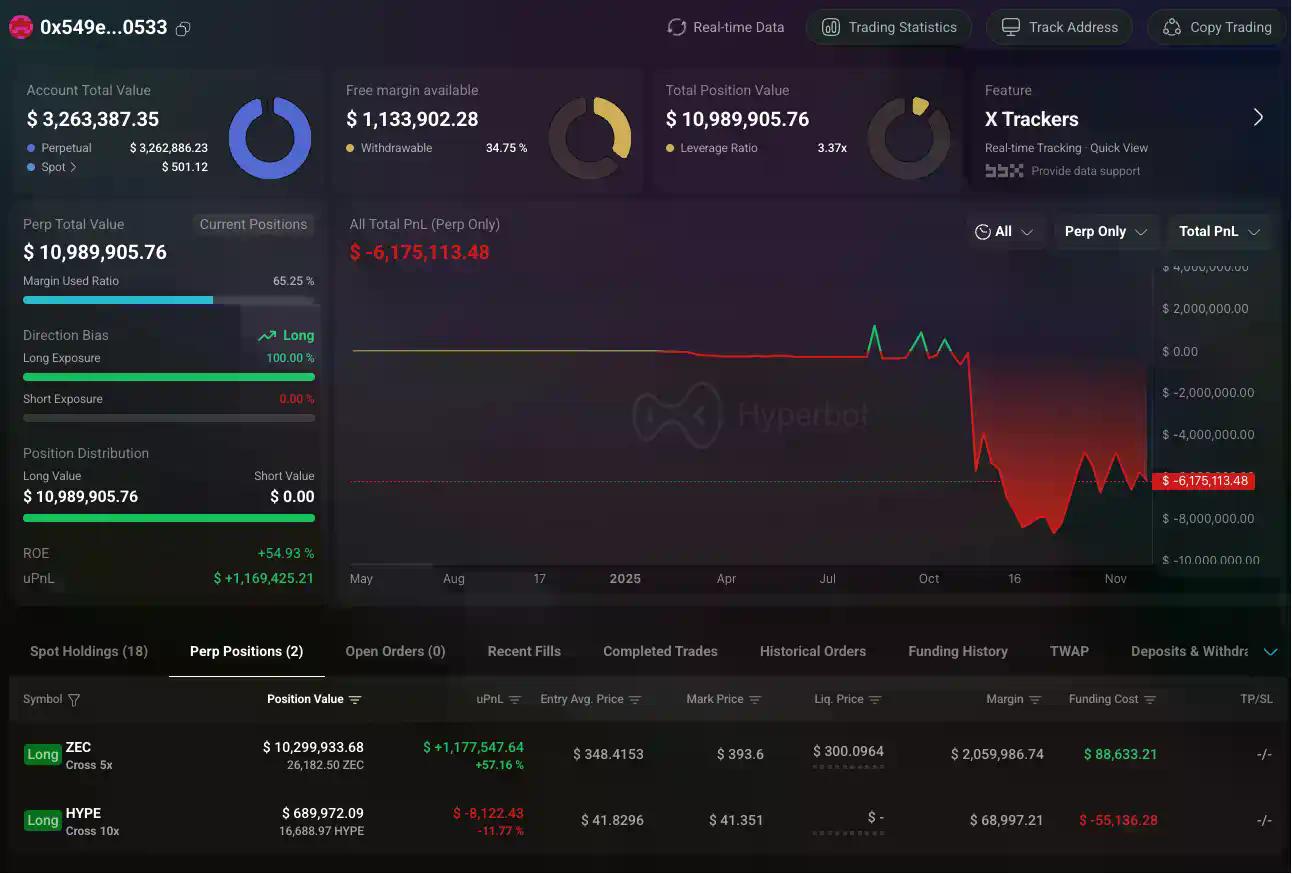Click the Real-time Data refresh icon
The height and width of the screenshot is (874, 1292).
point(677,28)
